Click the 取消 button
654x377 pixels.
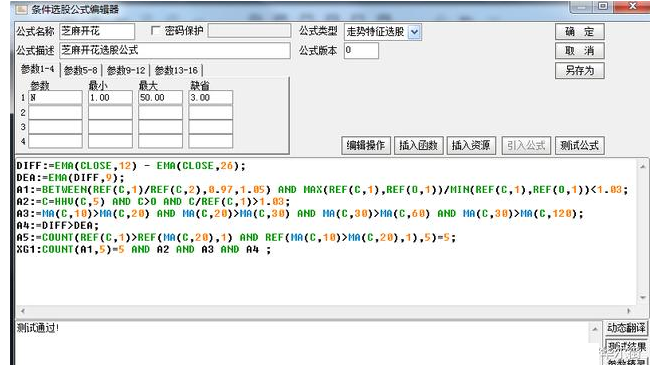(579, 51)
